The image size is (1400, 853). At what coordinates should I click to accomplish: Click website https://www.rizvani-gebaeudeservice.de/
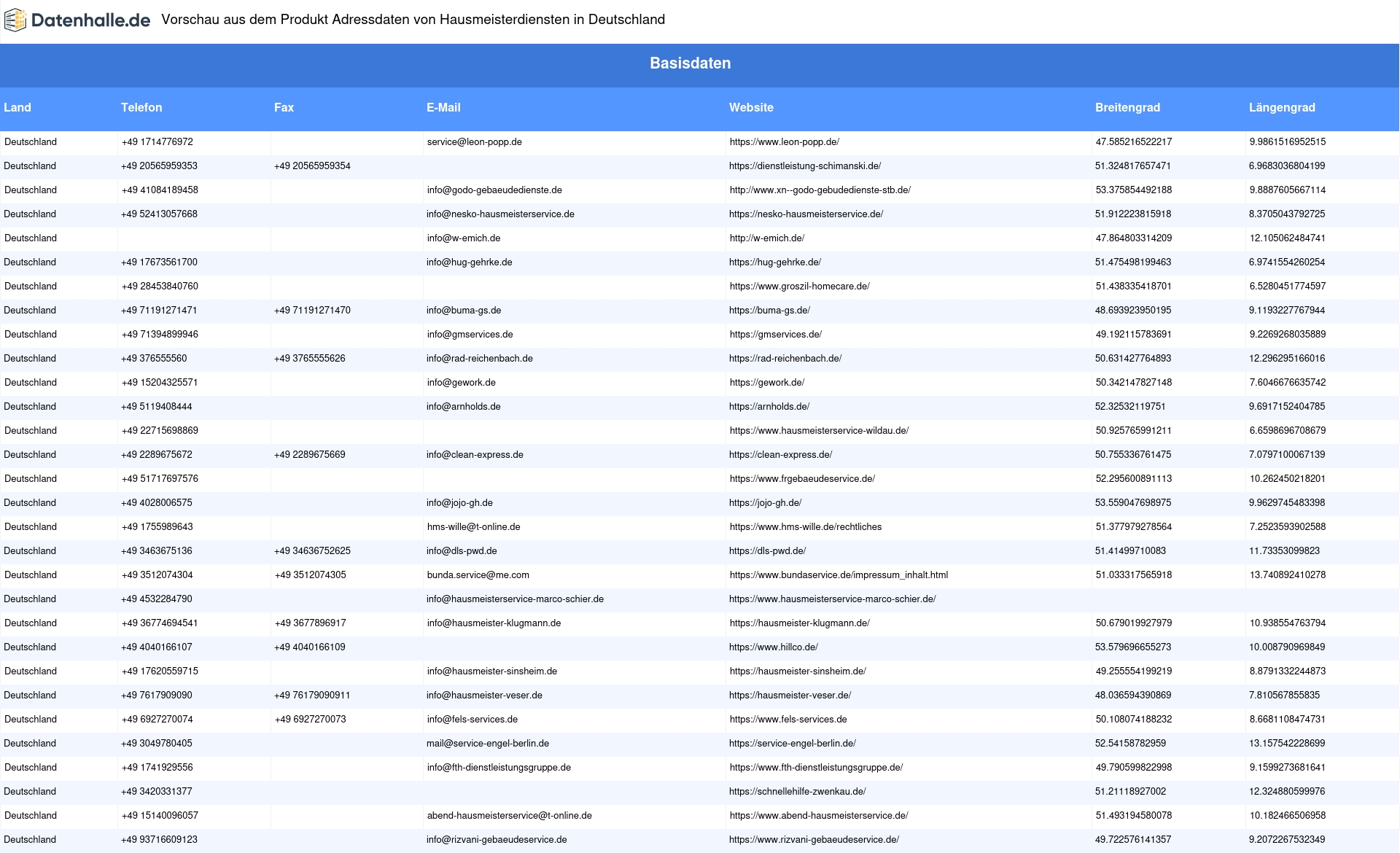pos(814,840)
